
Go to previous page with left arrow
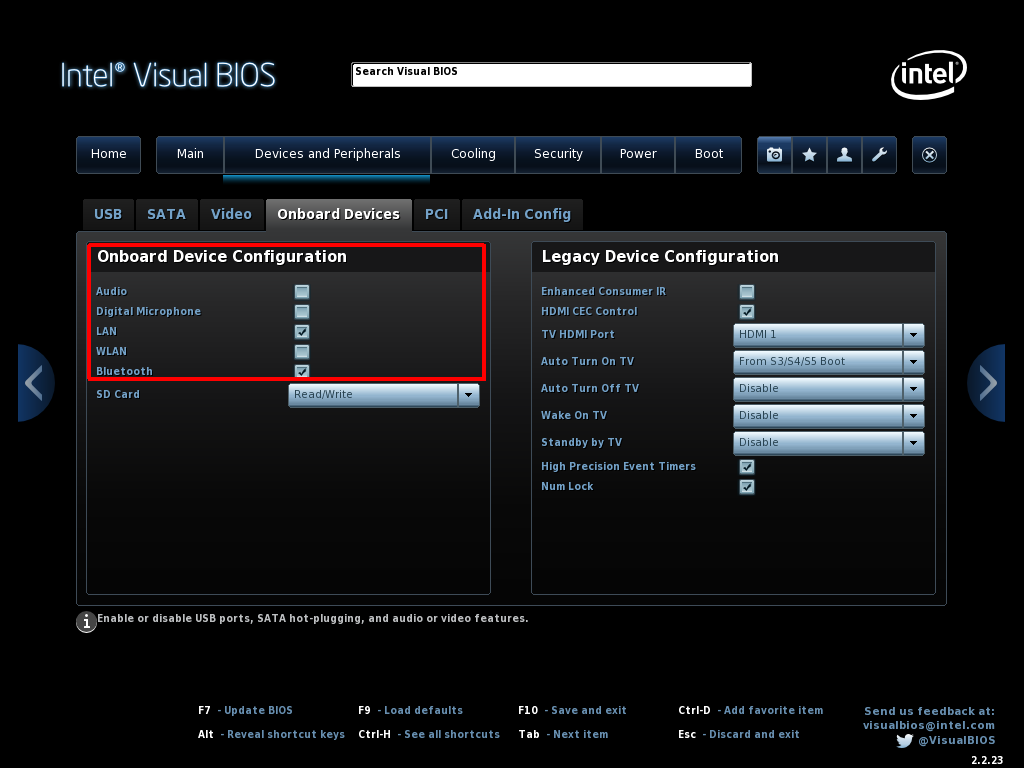[35, 383]
